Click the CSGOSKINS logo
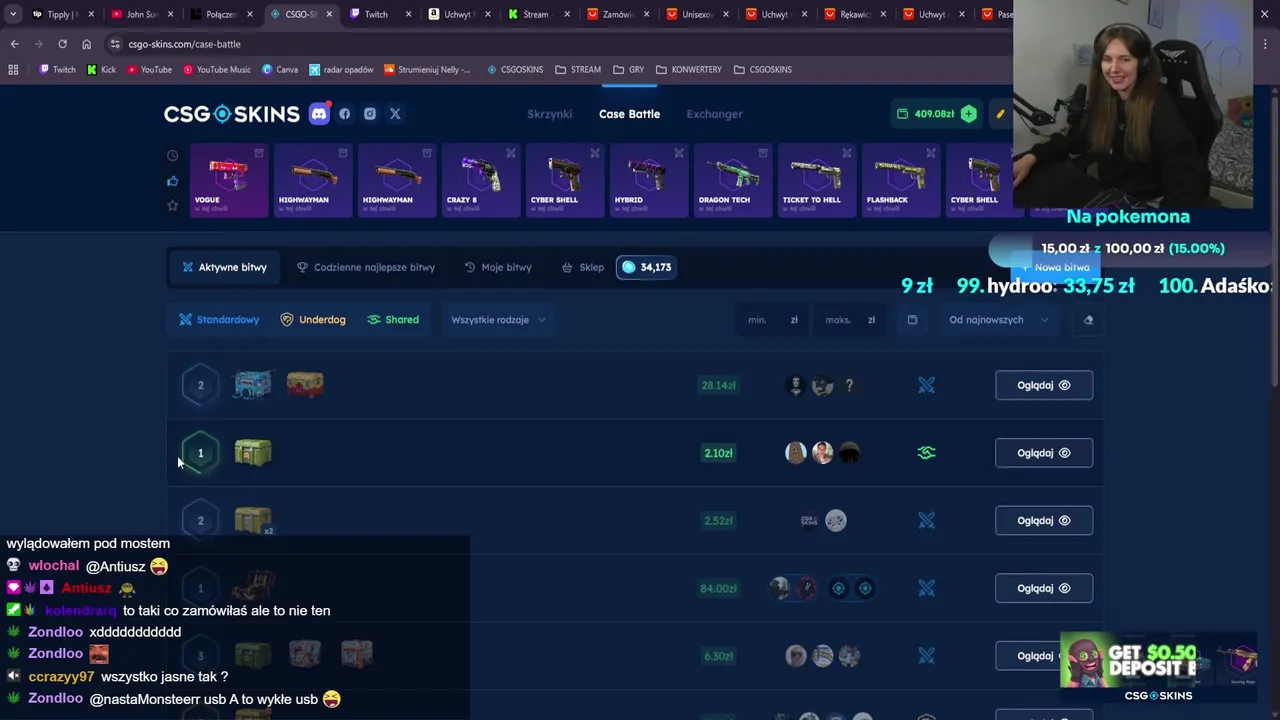The image size is (1280, 720). point(232,114)
